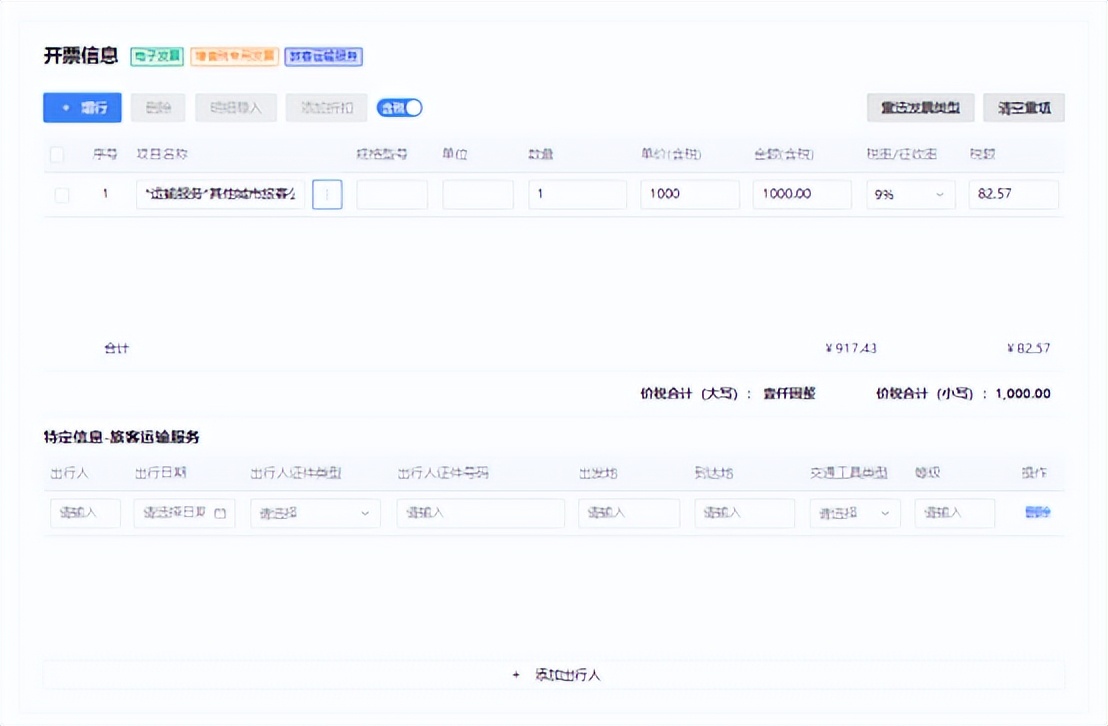Click the 出发地 input field
The height and width of the screenshot is (726, 1108).
pos(629,512)
